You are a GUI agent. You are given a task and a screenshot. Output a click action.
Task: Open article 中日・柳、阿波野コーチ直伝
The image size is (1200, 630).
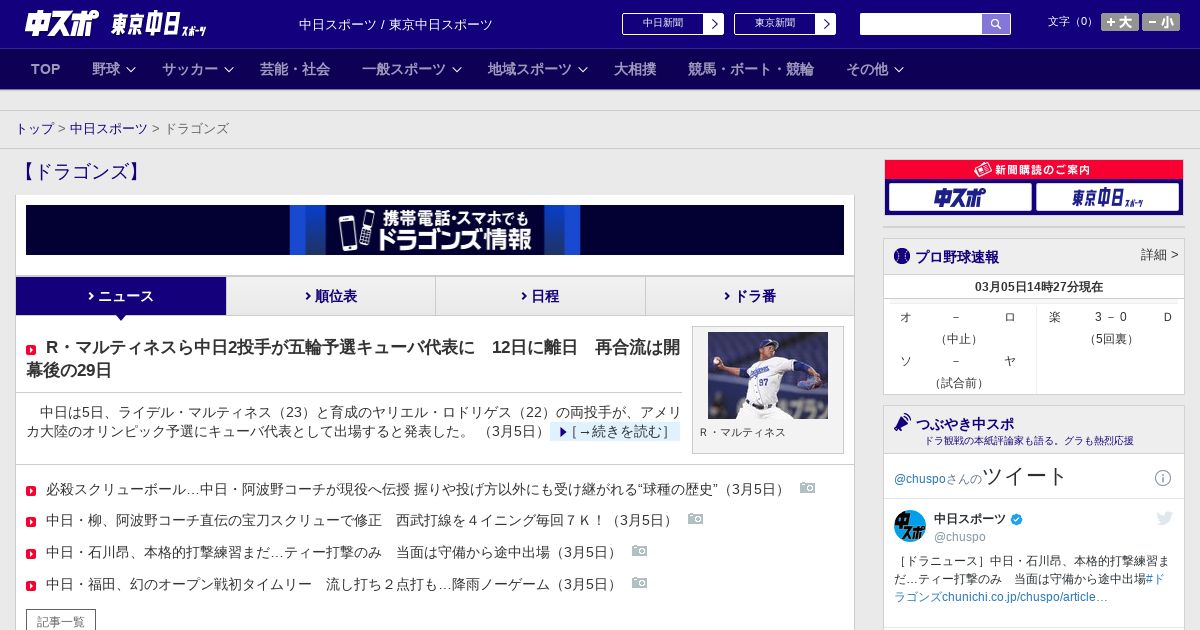(x=362, y=520)
